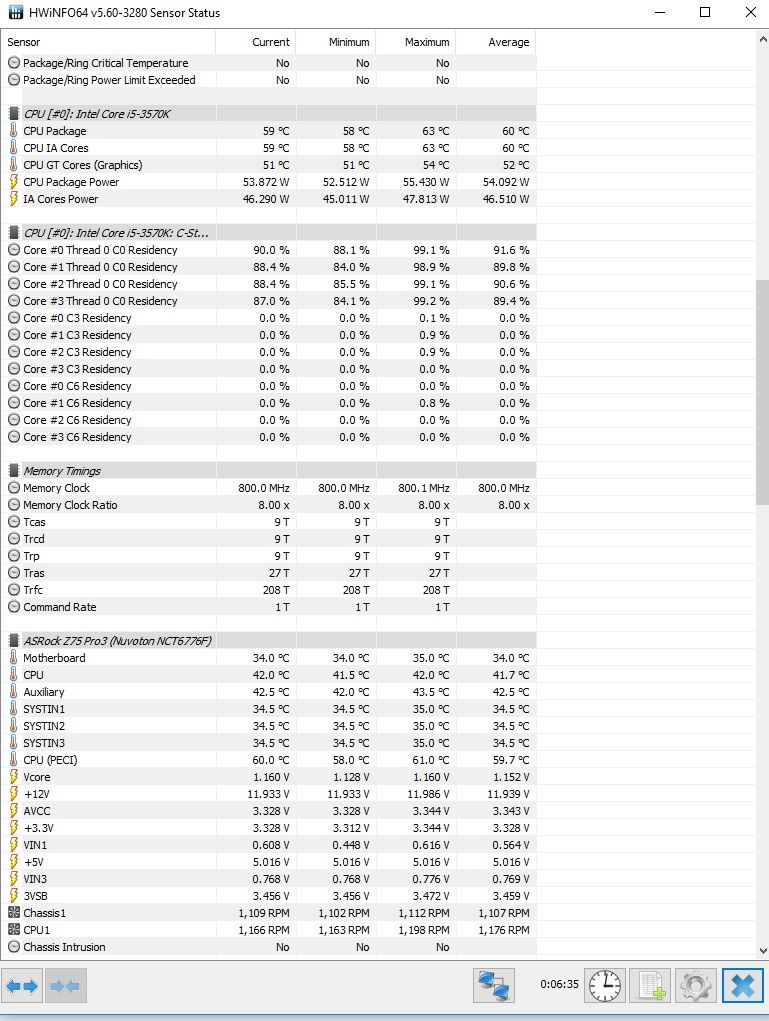
Task: Select the Intel Core i5-3570K sensor group header
Action: pyautogui.click(x=272, y=114)
